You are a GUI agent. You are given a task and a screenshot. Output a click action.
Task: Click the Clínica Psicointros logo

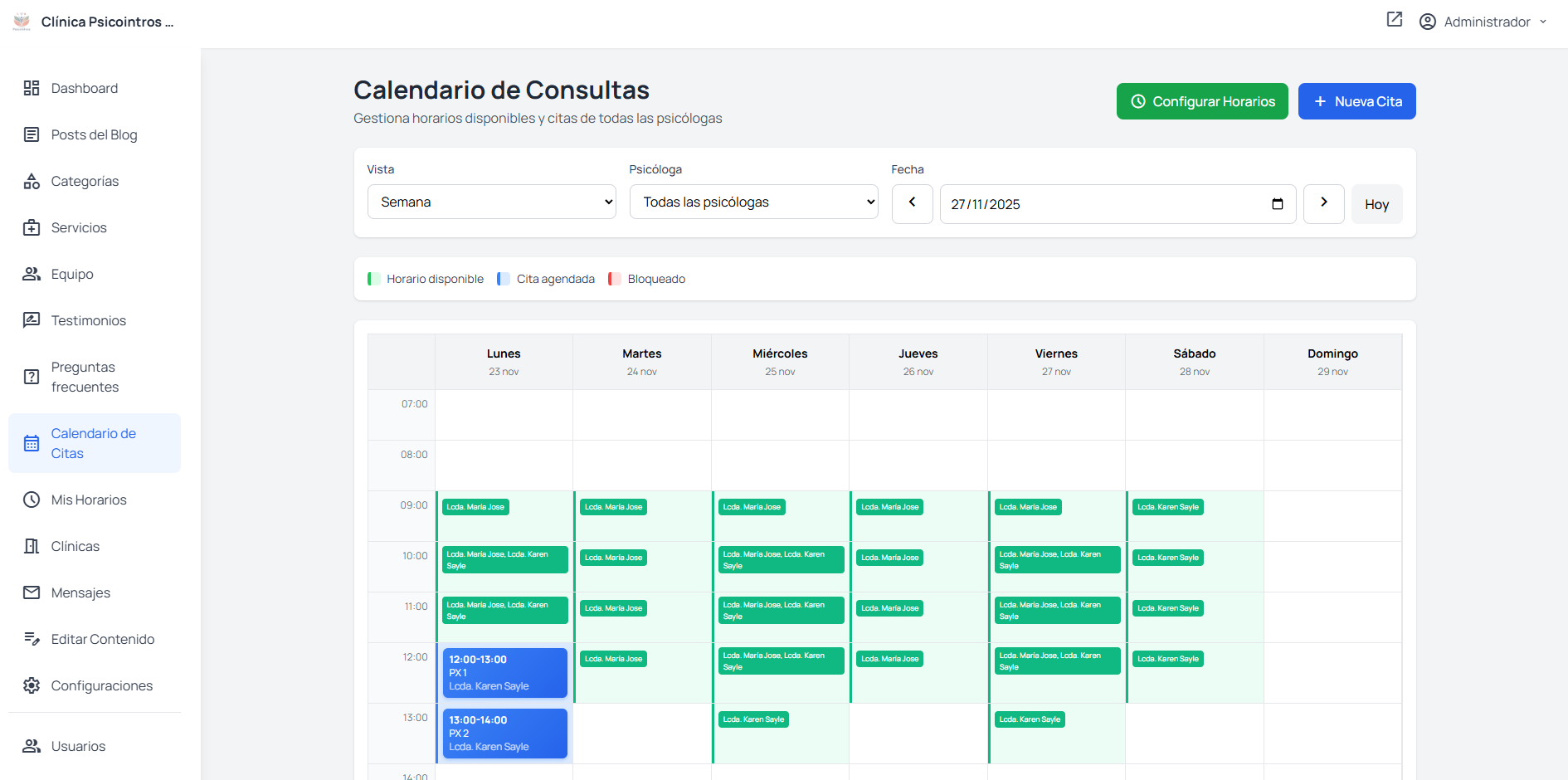pyautogui.click(x=22, y=22)
